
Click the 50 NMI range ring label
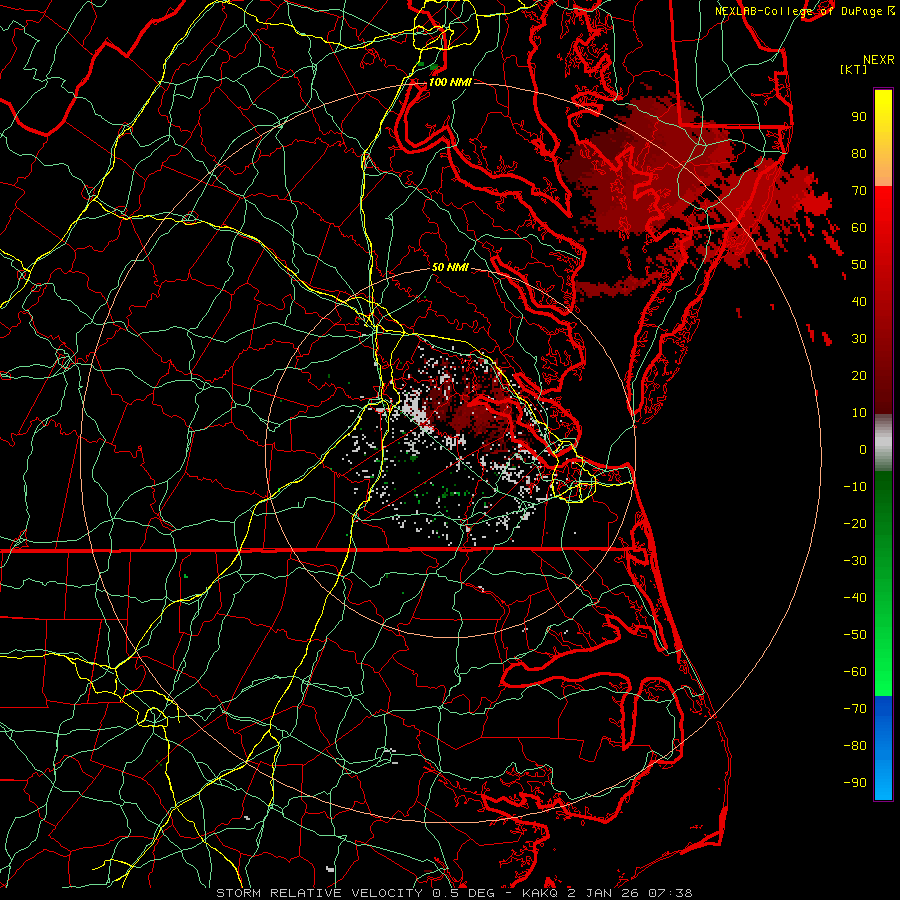coord(450,267)
